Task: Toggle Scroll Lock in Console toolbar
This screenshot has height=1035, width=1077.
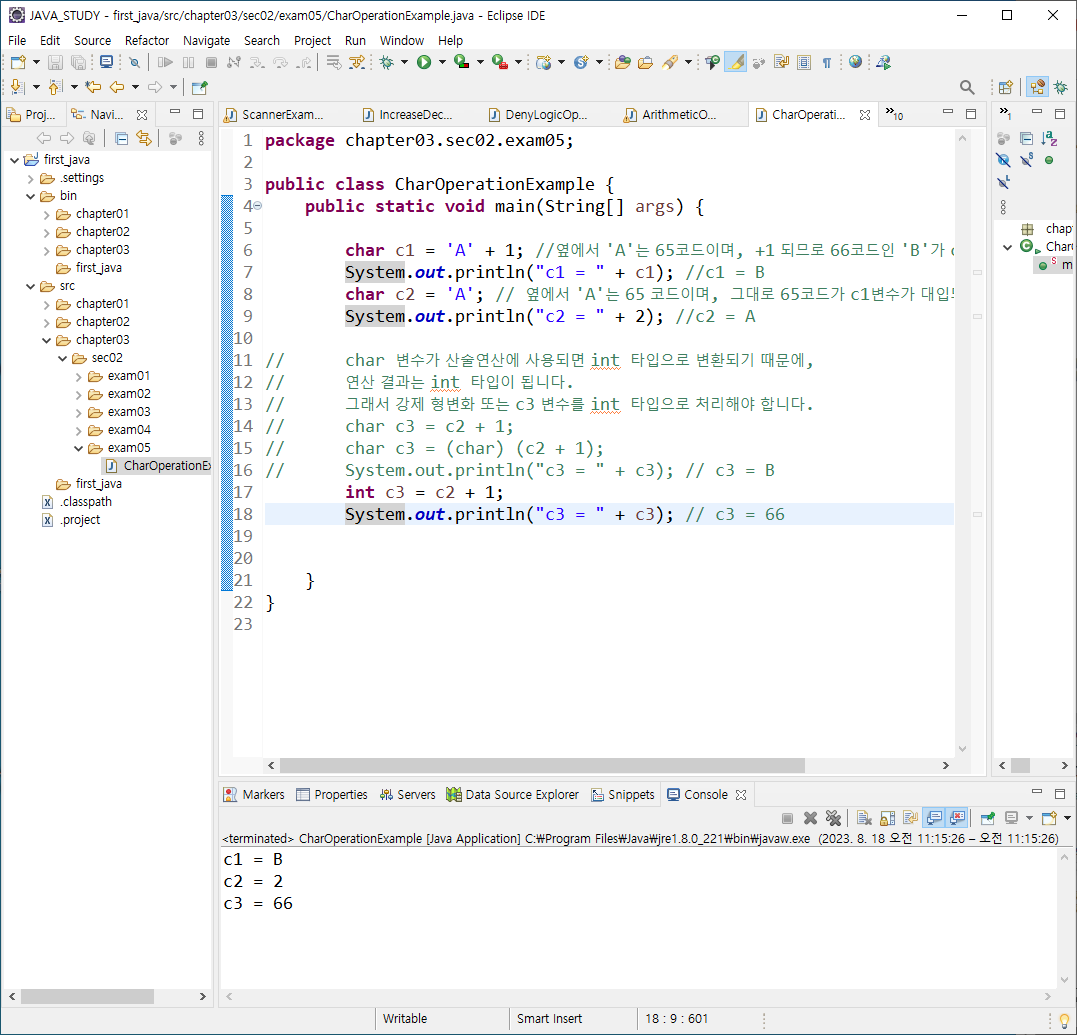Action: [887, 818]
